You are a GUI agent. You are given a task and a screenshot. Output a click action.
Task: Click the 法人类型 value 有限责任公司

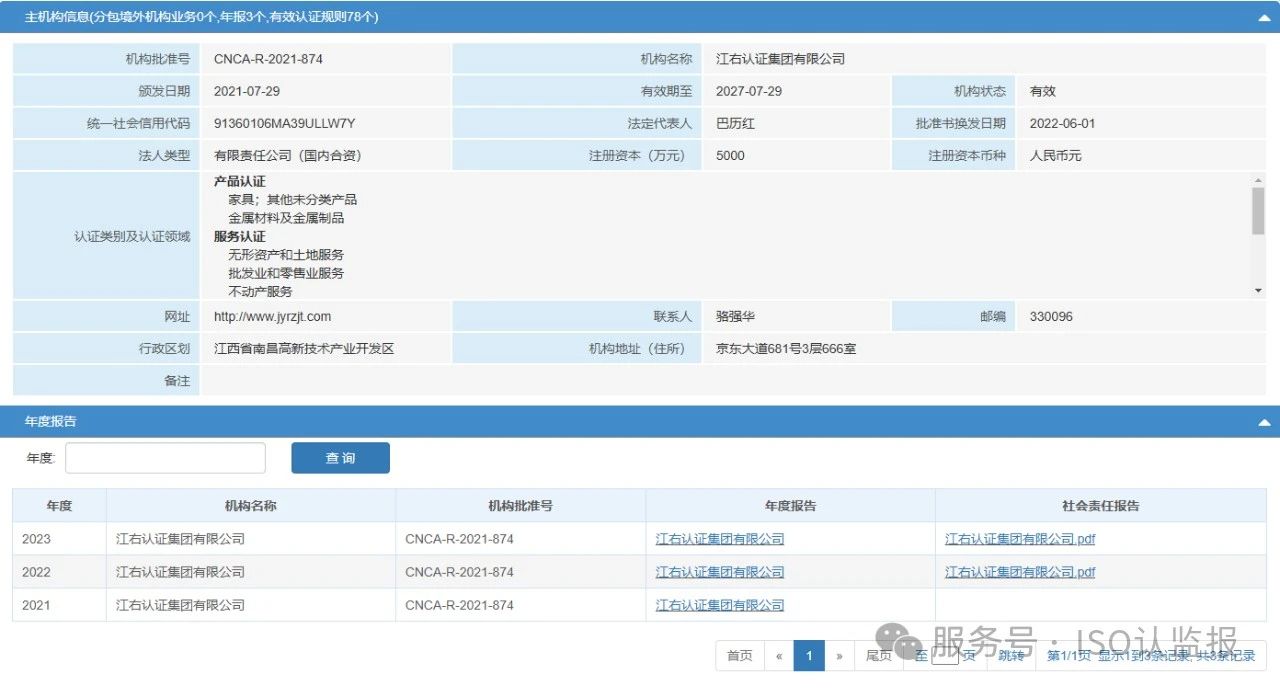tap(288, 156)
